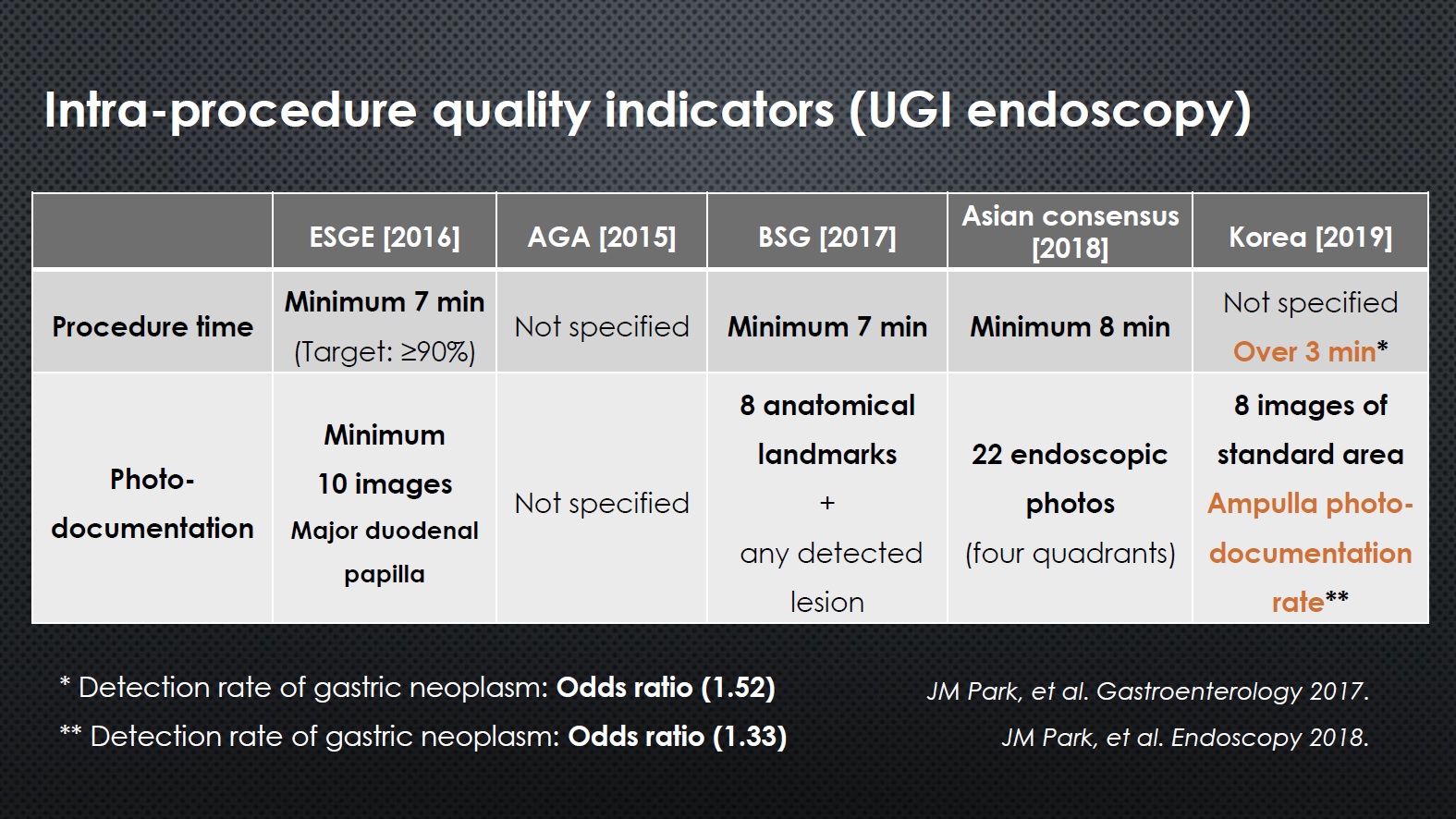Screen dimensions: 1456x819
Task: Click '(Target: ≥90%)' under ESGE
Action: (x=385, y=351)
